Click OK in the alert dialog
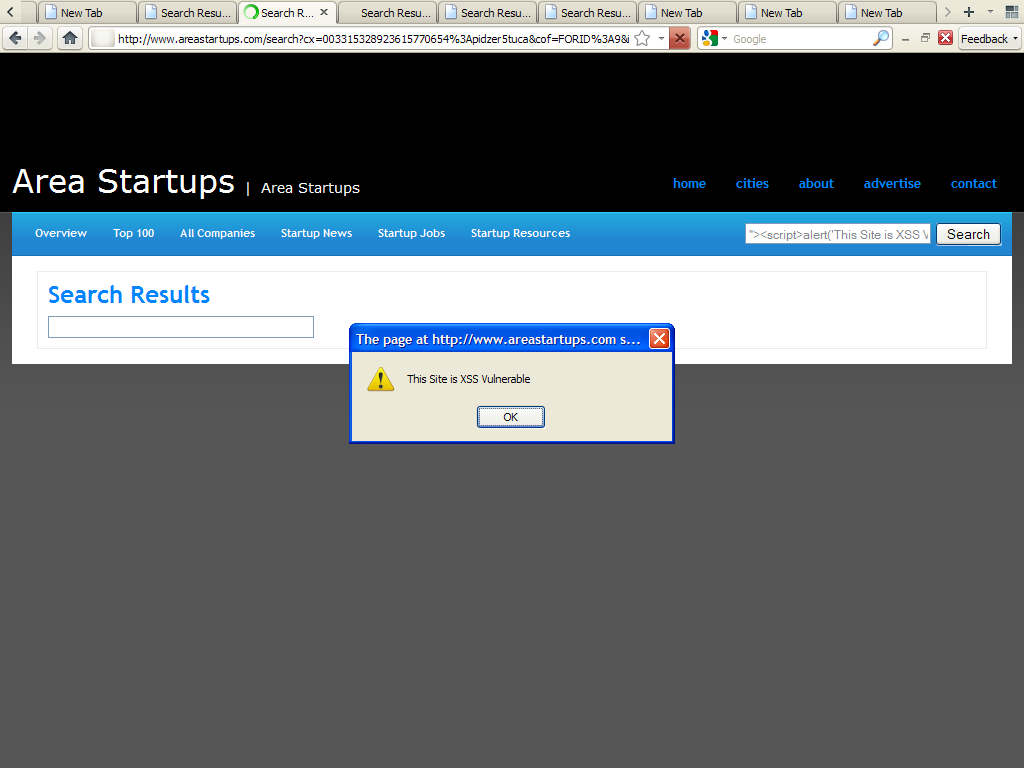The width and height of the screenshot is (1024, 768). coord(511,417)
